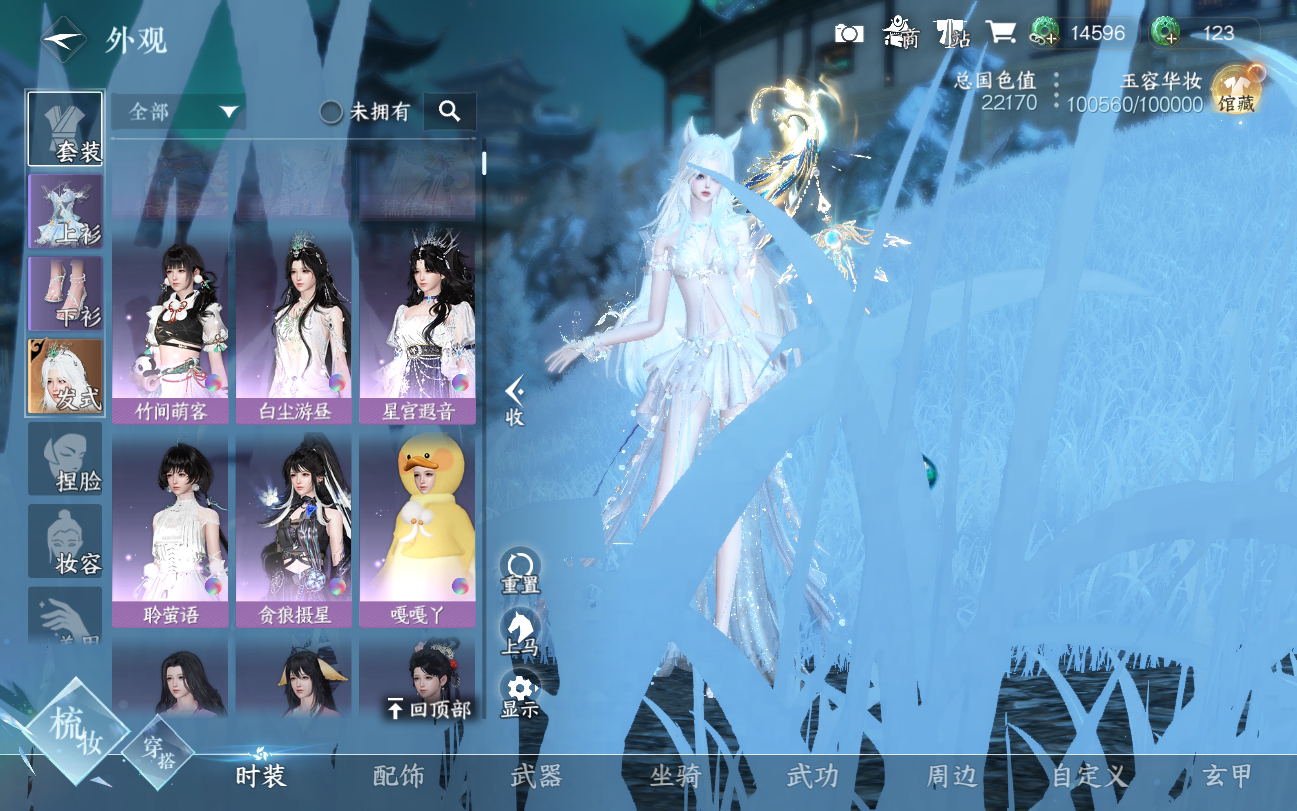The image size is (1297, 811).
Task: Open dye palette on 贪狼摄星 card
Action: pos(337,586)
